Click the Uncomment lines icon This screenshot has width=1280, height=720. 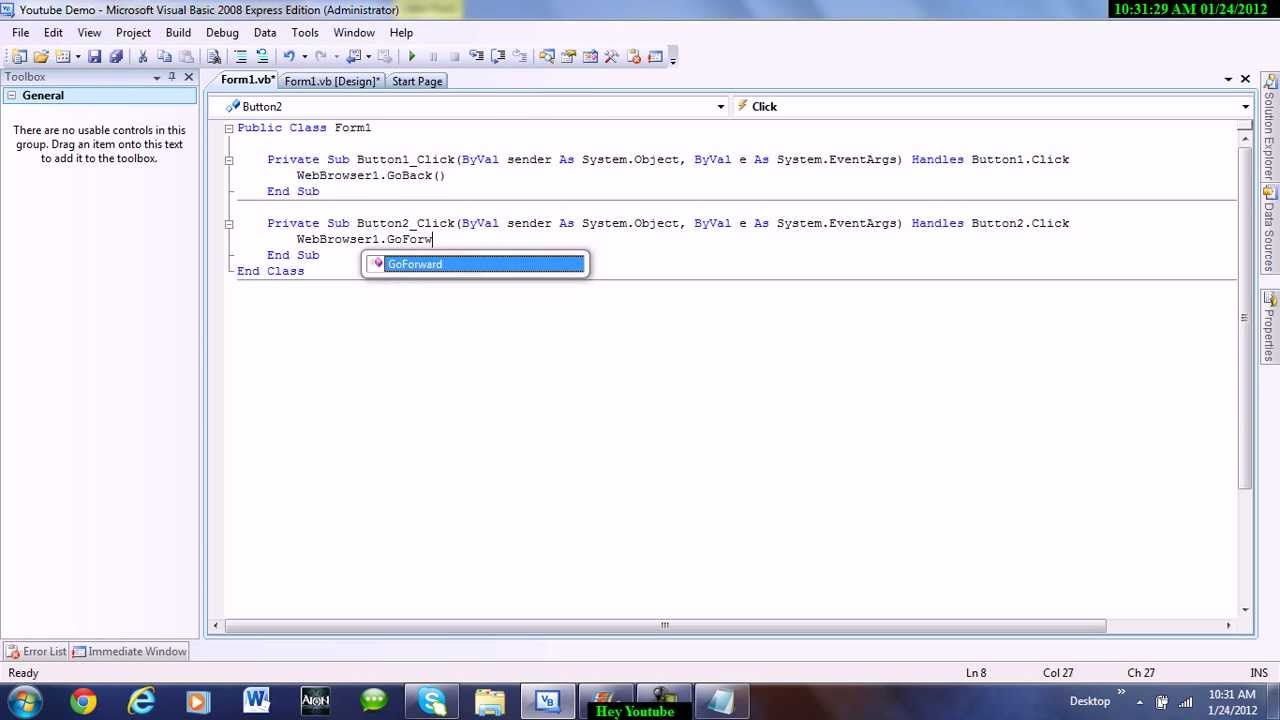(x=262, y=57)
